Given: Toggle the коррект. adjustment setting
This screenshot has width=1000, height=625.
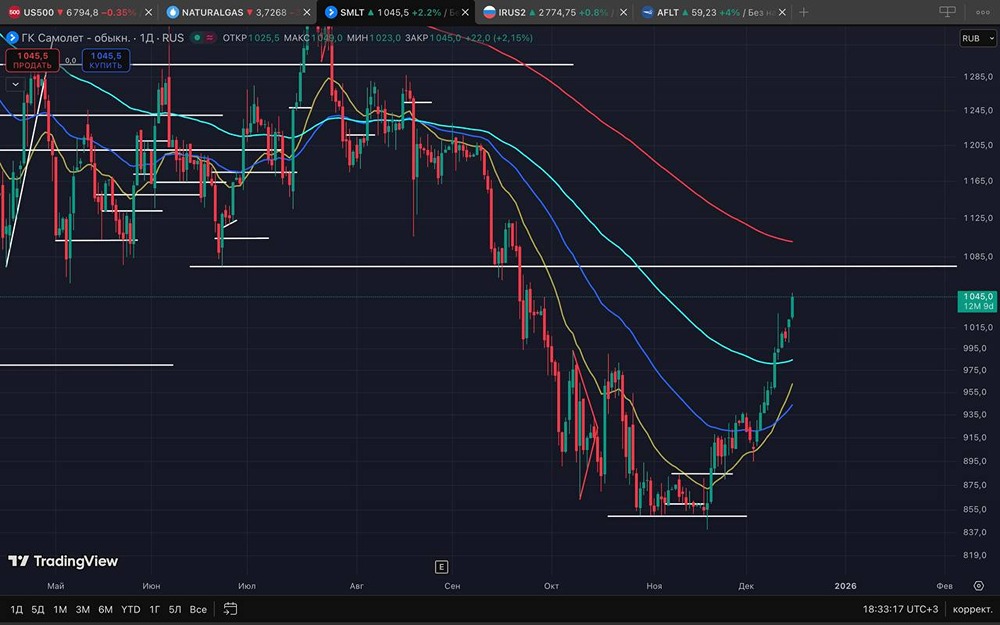Looking at the screenshot, I should [972, 609].
